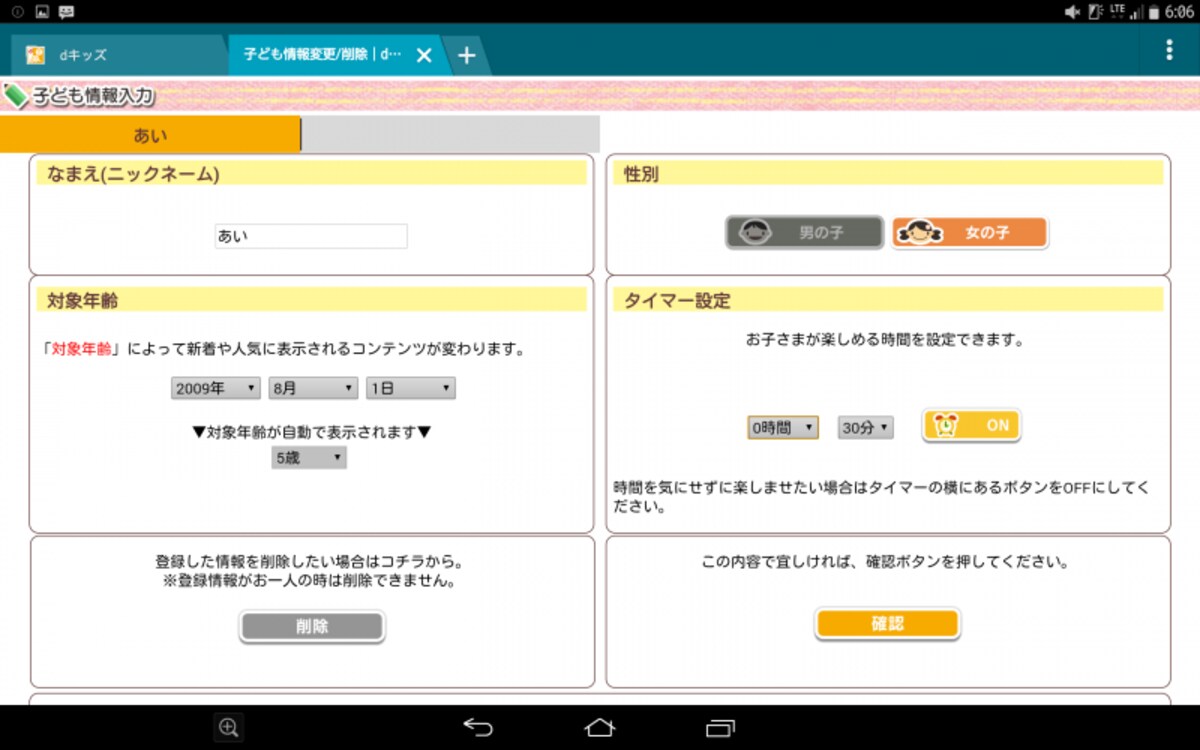The width and height of the screenshot is (1200, 750).
Task: Open Android recent apps icon
Action: 720,727
